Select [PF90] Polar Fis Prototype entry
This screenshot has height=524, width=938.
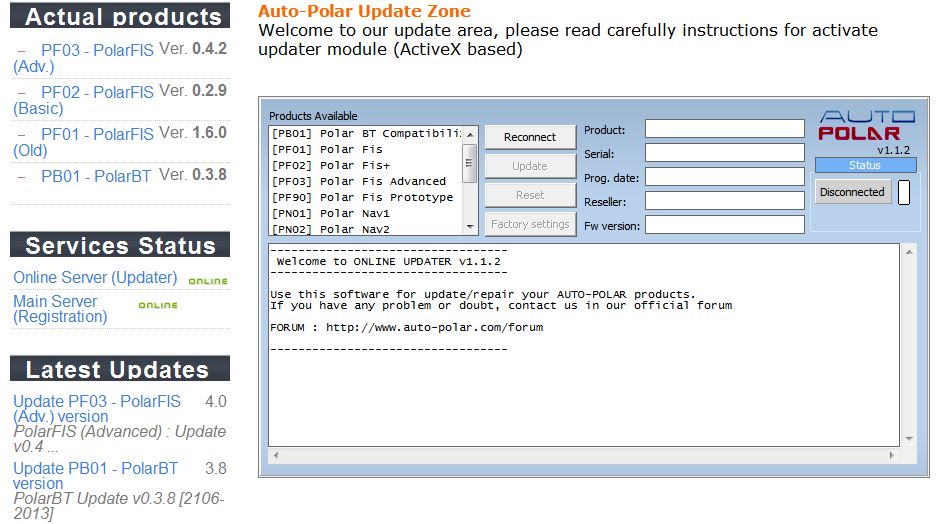pyautogui.click(x=366, y=197)
